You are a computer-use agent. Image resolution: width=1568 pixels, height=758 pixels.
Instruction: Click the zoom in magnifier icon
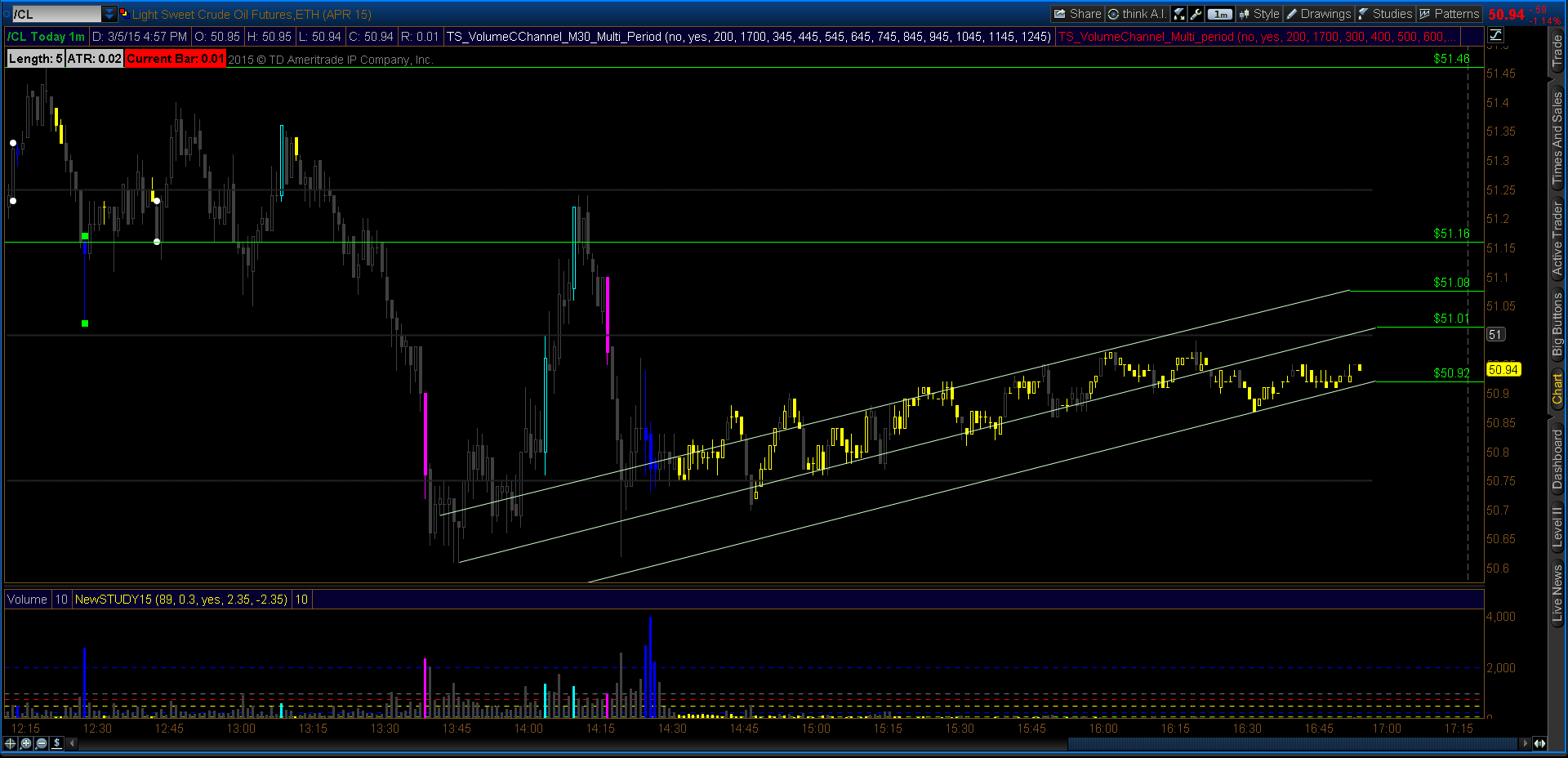(x=26, y=743)
